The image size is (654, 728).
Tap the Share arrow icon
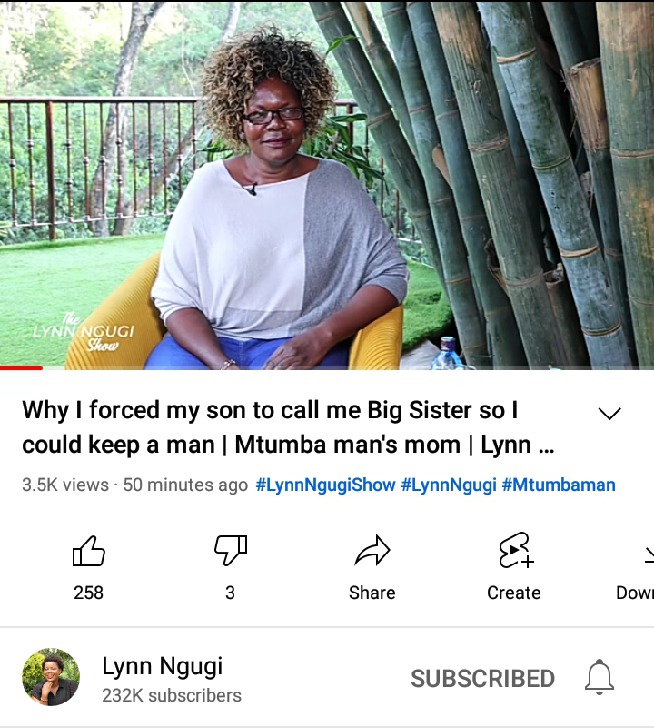(x=372, y=550)
